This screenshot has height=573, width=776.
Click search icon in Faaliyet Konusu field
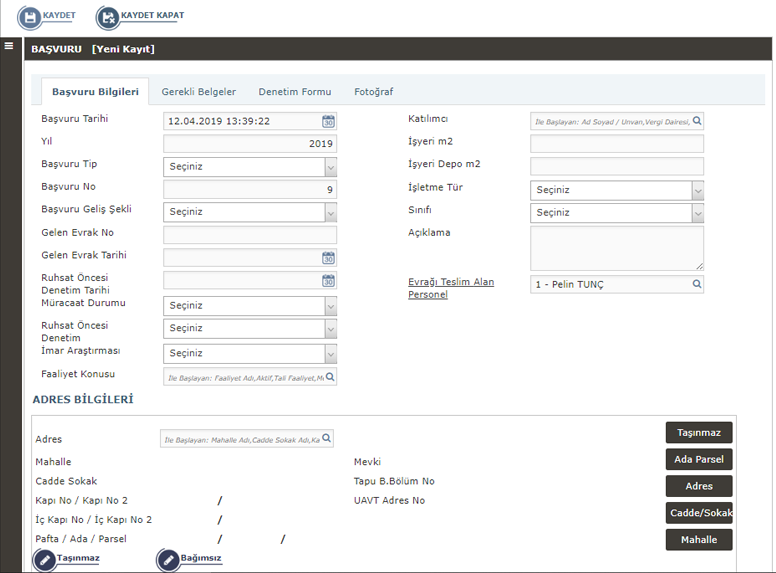coord(330,377)
